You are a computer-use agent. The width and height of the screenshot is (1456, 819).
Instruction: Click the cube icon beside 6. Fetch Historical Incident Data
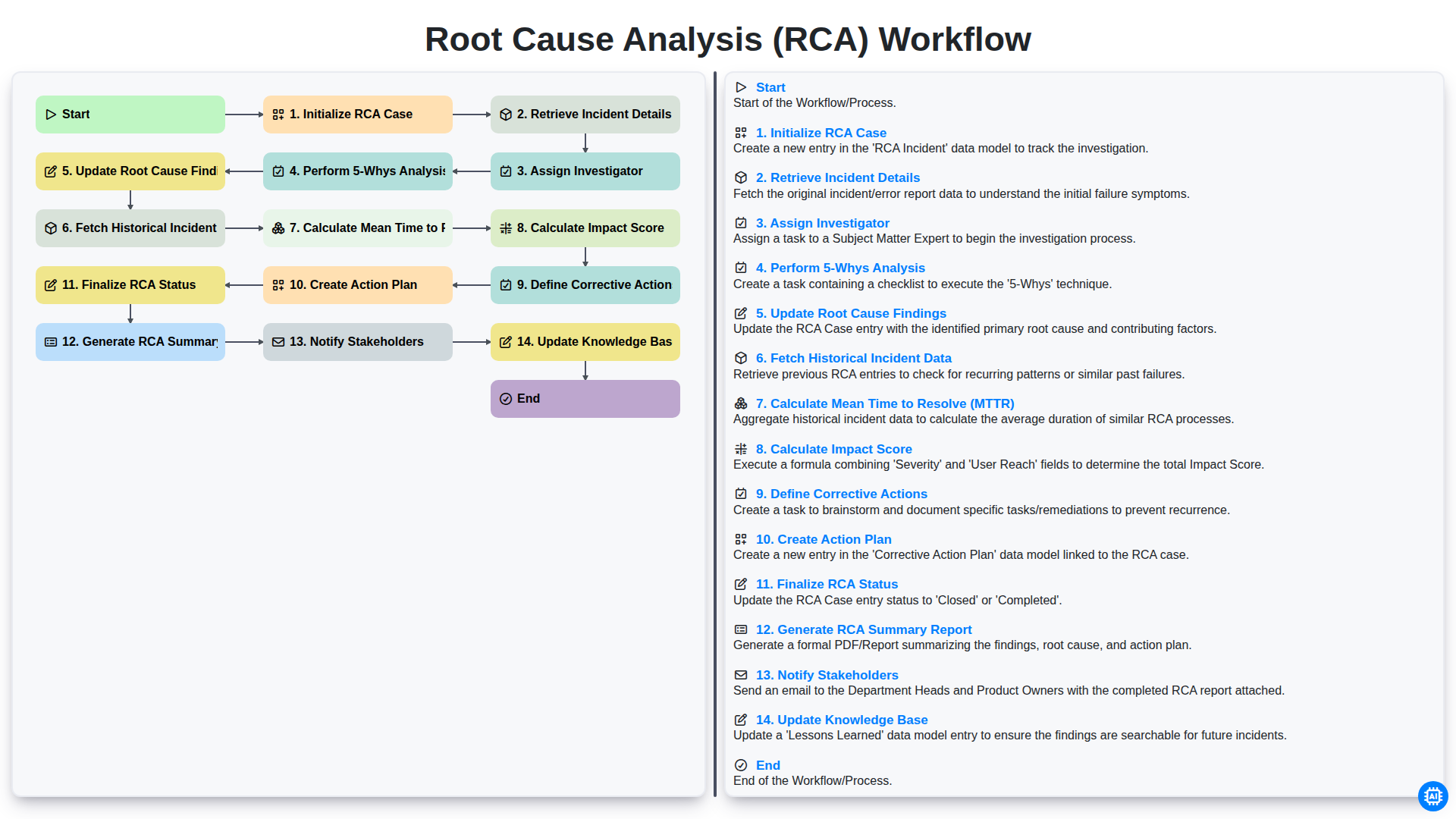click(x=741, y=358)
